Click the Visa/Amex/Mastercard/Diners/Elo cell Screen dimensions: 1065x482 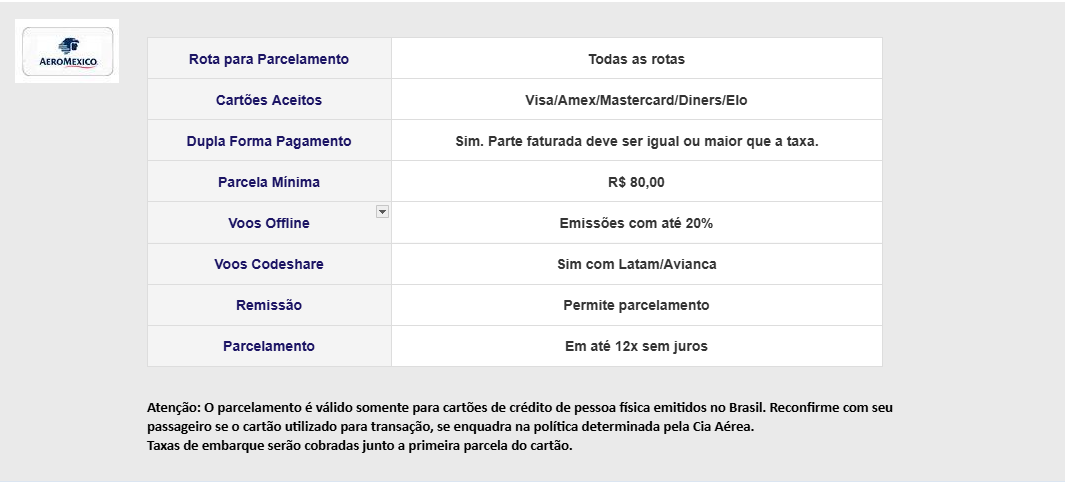point(636,100)
